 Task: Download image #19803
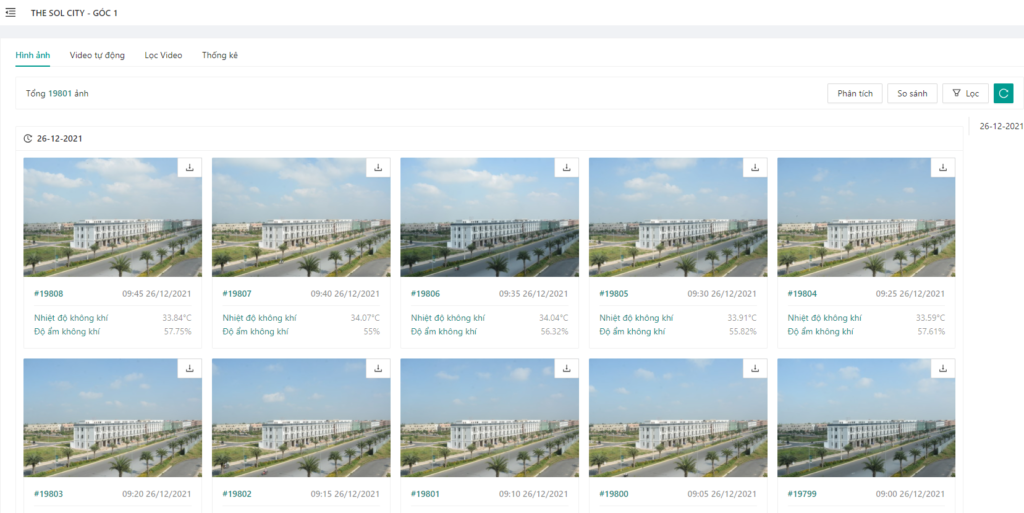pos(190,368)
